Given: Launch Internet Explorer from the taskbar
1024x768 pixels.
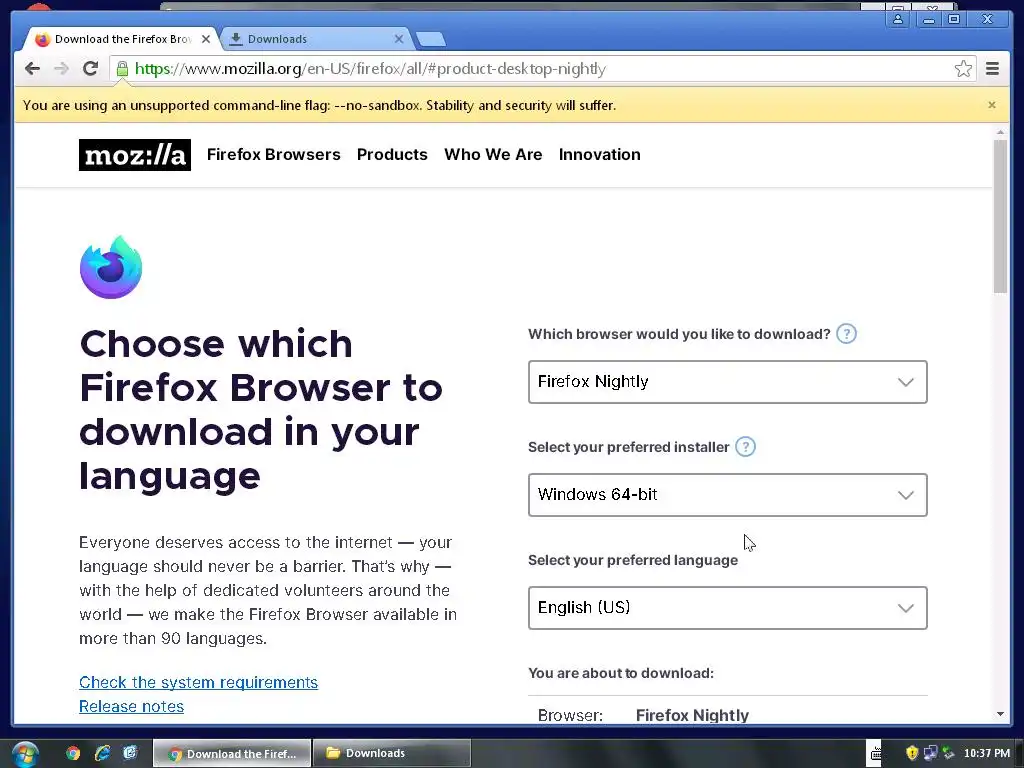Looking at the screenshot, I should pos(102,754).
